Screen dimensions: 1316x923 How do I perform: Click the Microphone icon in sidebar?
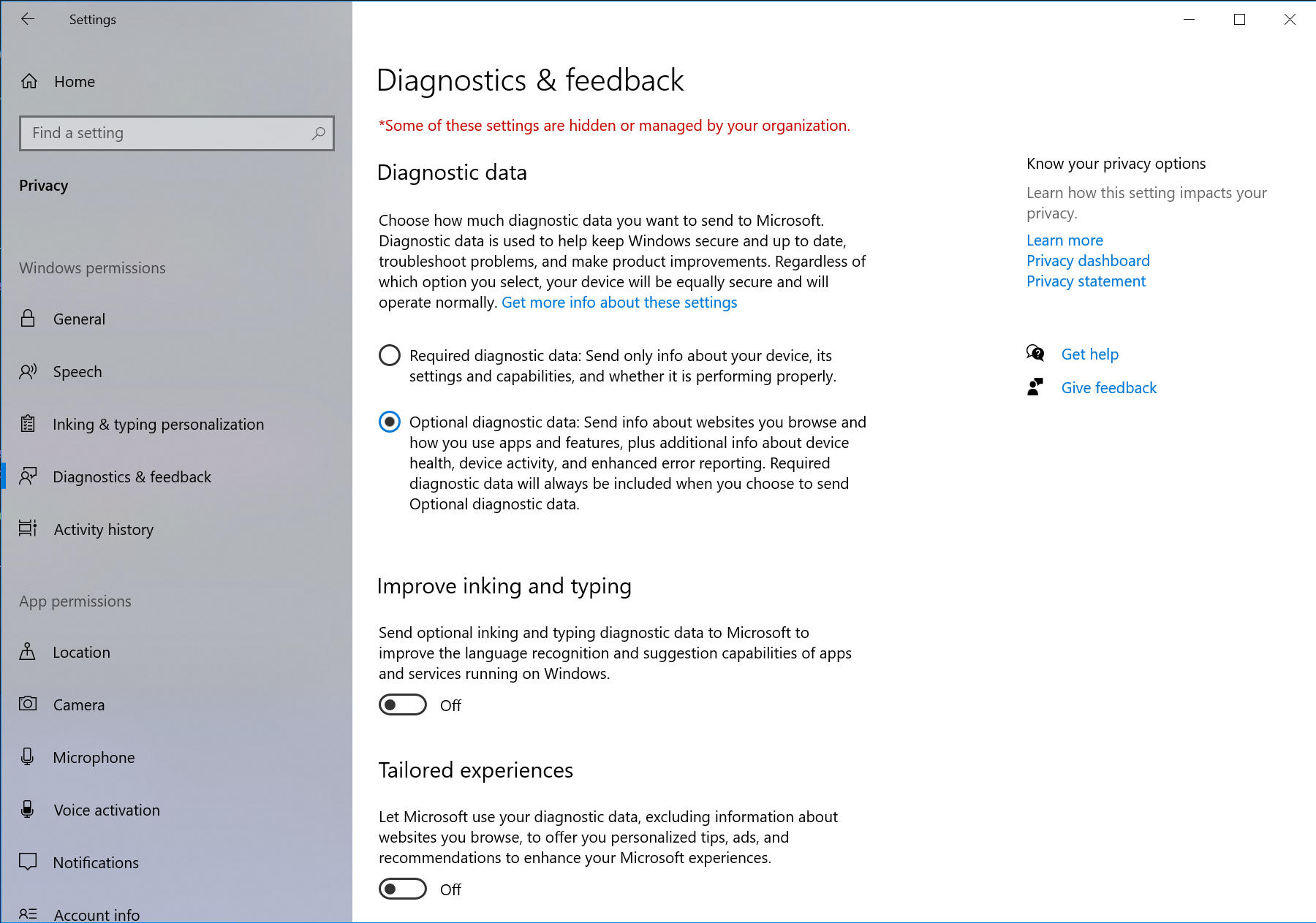tap(28, 757)
